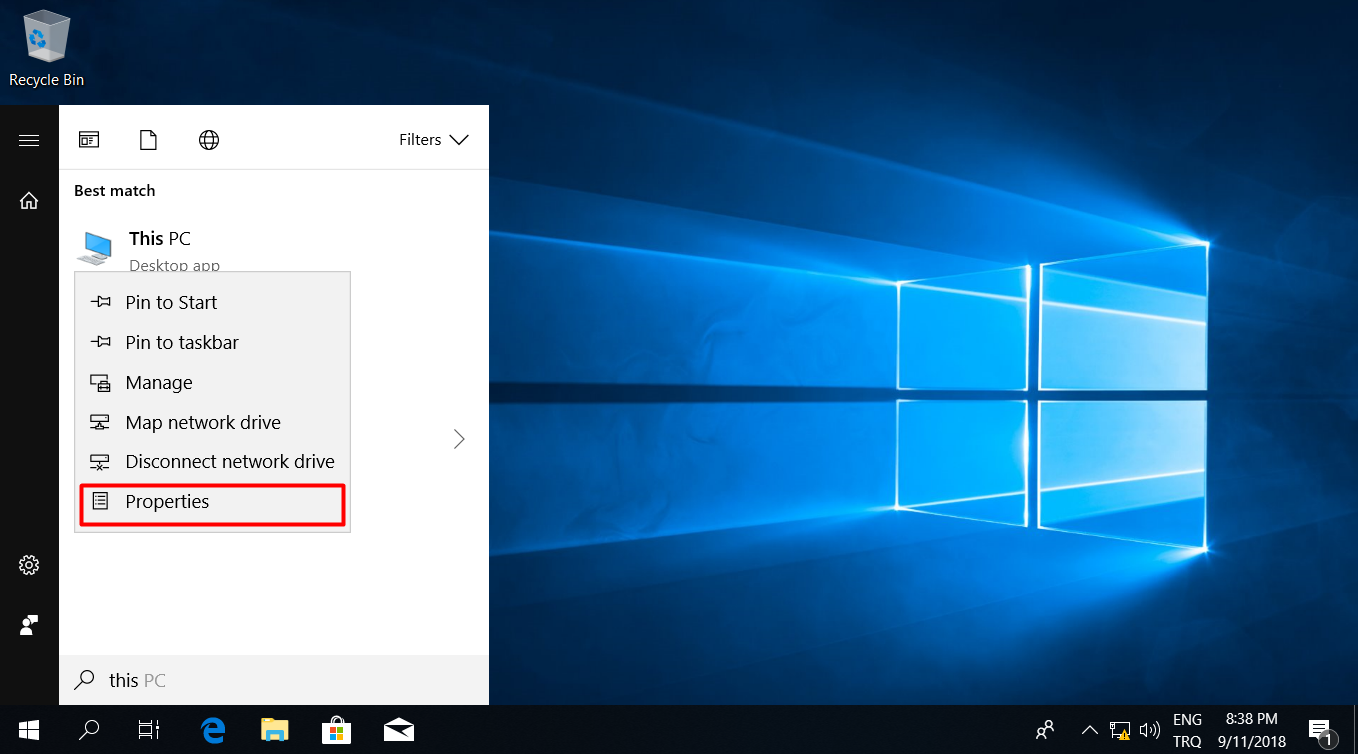Open Task View on taskbar

pos(149,730)
